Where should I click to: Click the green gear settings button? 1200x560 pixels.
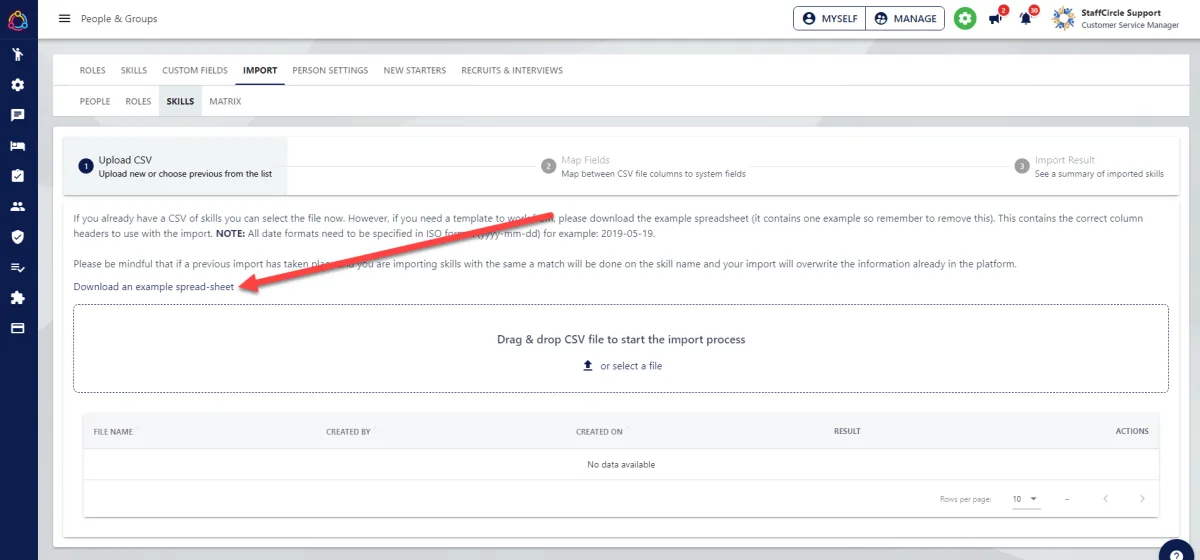point(964,19)
